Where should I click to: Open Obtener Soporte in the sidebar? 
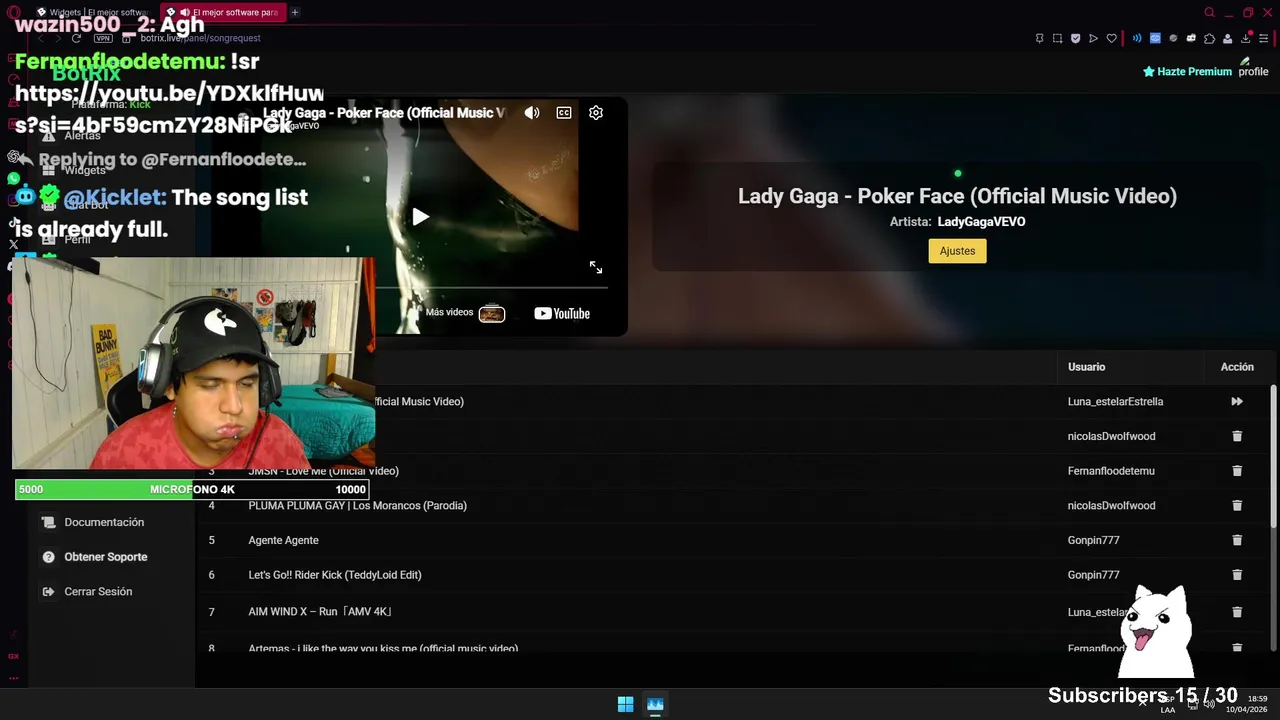click(x=105, y=557)
